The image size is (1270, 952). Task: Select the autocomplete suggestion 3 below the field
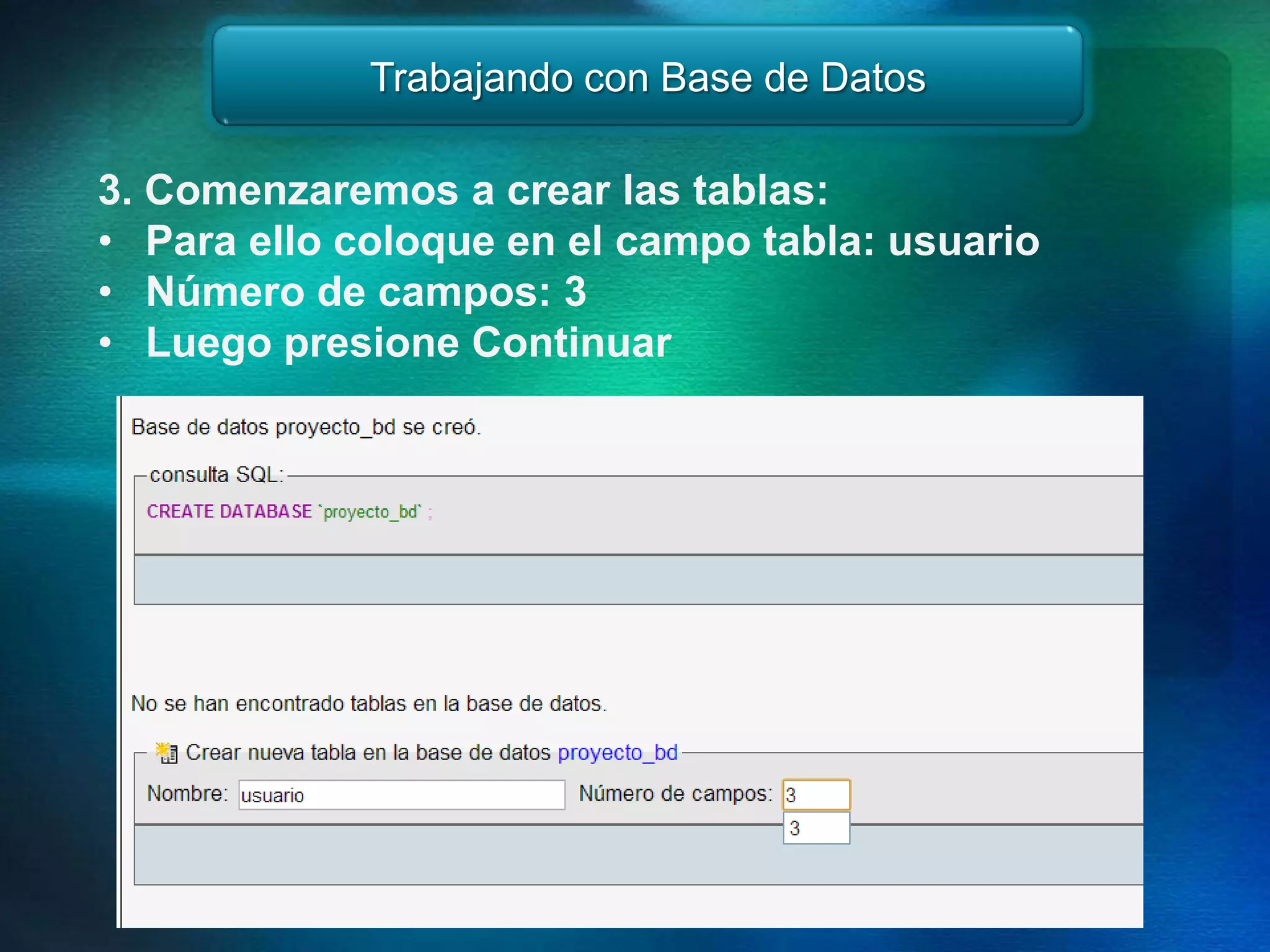coord(817,828)
